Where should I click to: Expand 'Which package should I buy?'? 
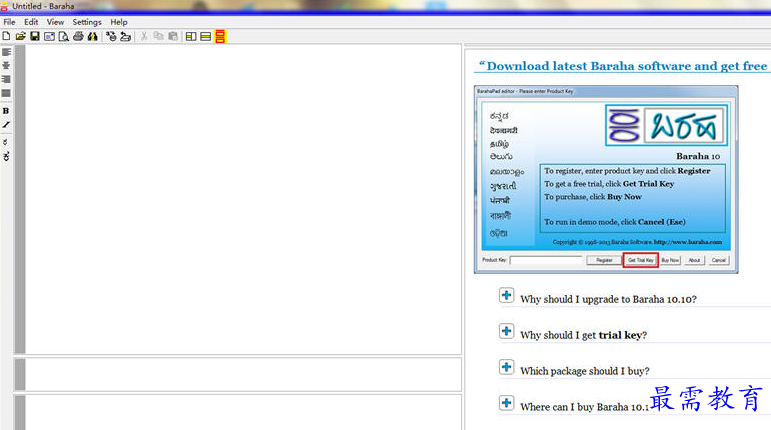click(x=506, y=367)
